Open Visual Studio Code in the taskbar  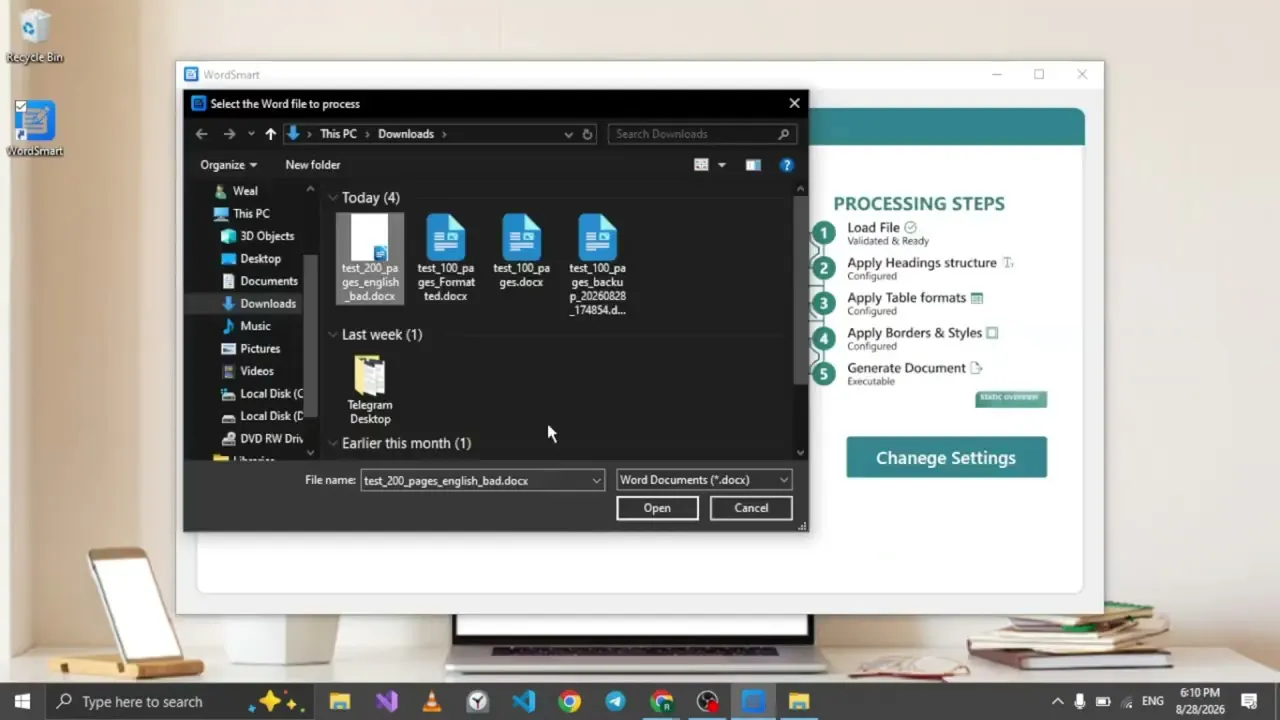point(524,702)
